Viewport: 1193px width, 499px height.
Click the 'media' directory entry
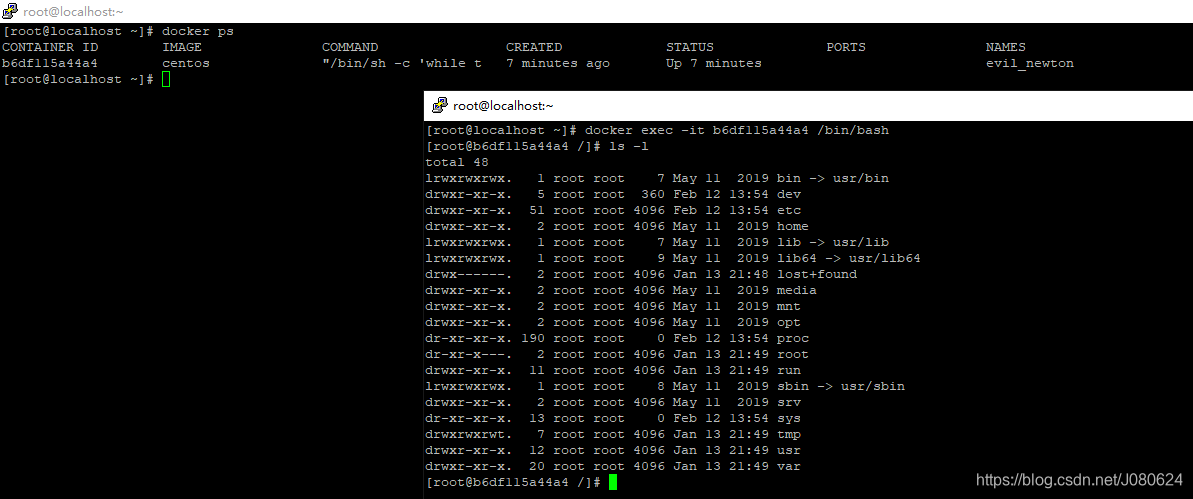[x=797, y=291]
